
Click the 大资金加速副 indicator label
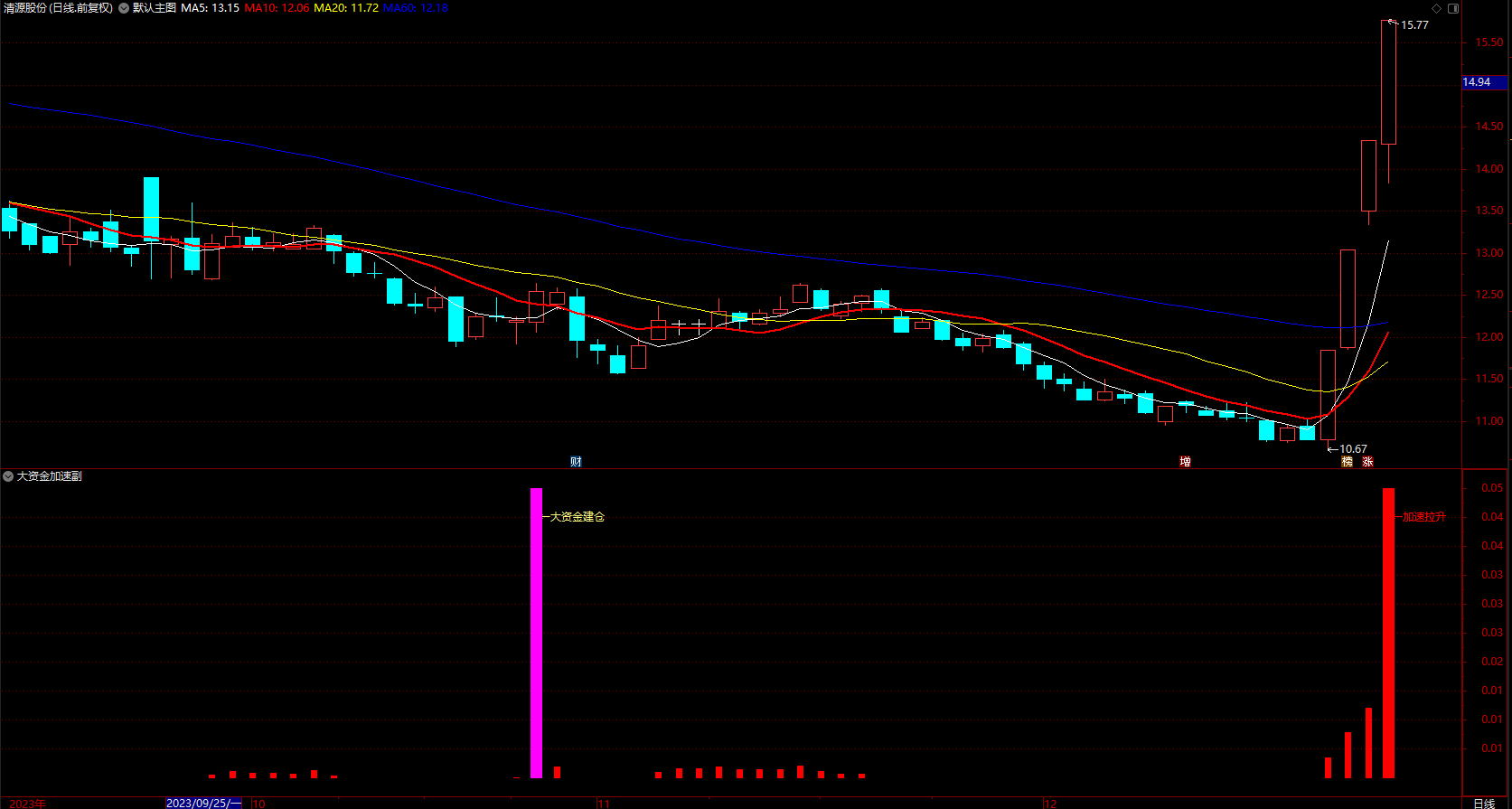coord(50,476)
